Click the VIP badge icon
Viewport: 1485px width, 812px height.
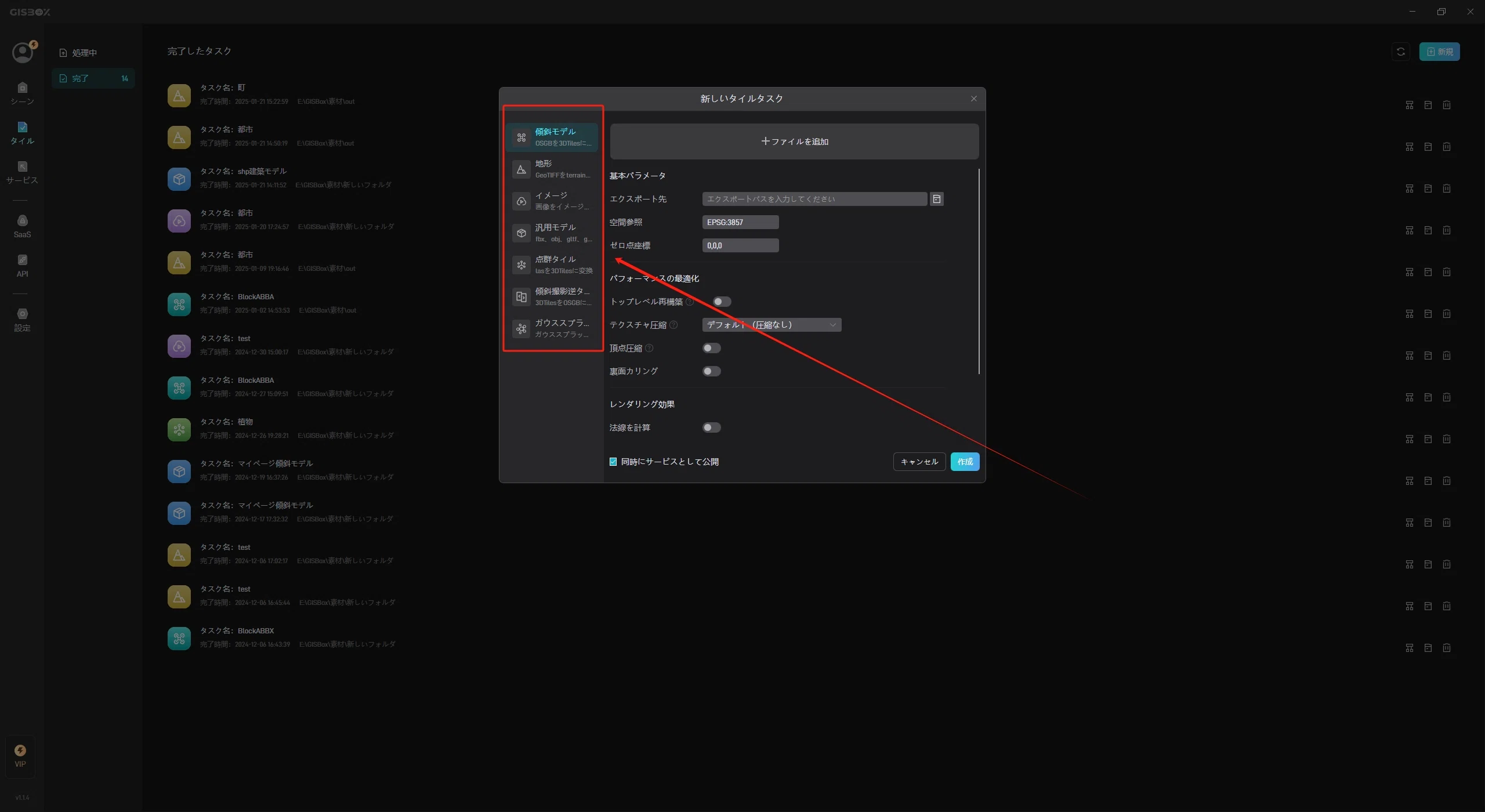click(20, 756)
